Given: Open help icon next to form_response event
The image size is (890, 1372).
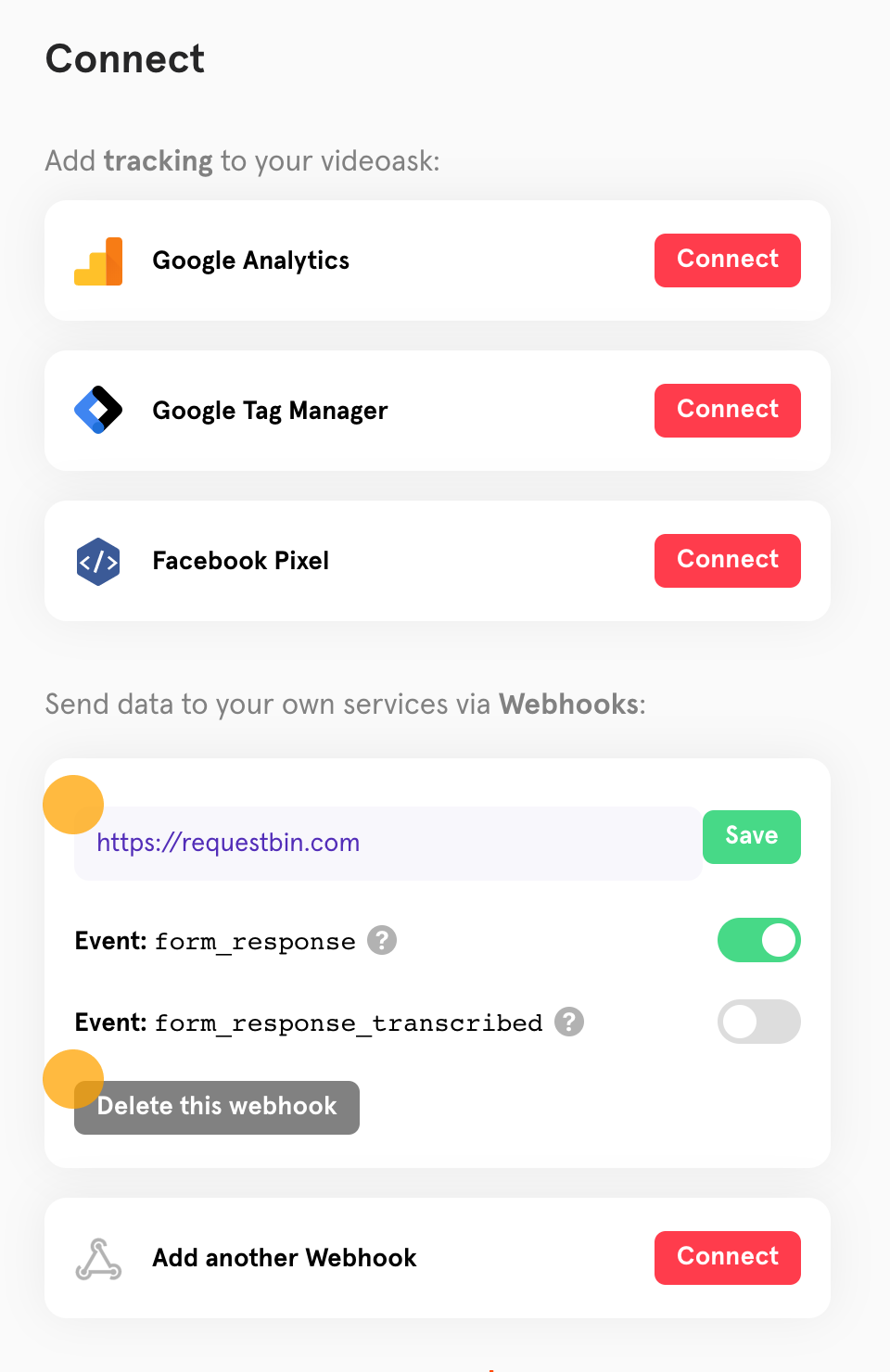Looking at the screenshot, I should pyautogui.click(x=382, y=940).
